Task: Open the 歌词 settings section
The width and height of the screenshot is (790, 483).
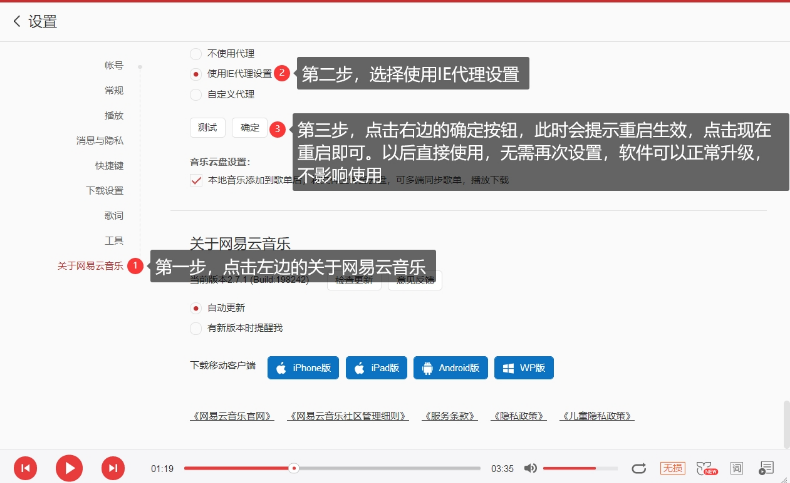Action: click(114, 216)
